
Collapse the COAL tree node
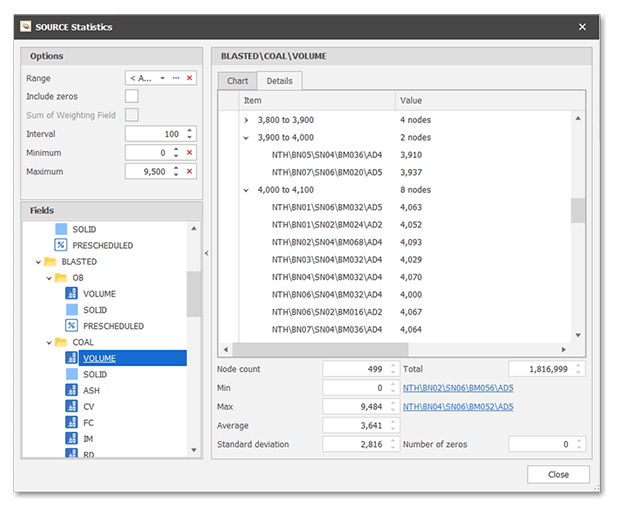(49, 343)
